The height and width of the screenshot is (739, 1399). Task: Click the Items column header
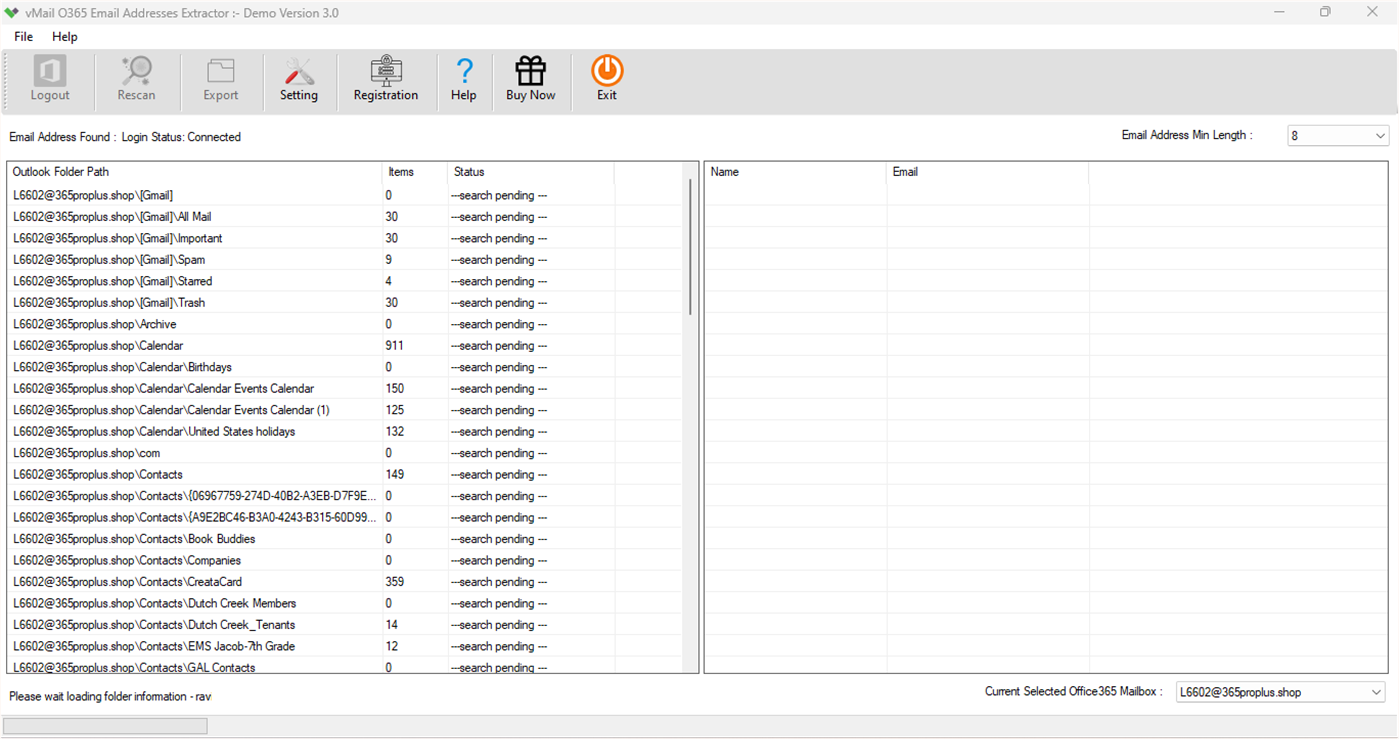tap(399, 171)
